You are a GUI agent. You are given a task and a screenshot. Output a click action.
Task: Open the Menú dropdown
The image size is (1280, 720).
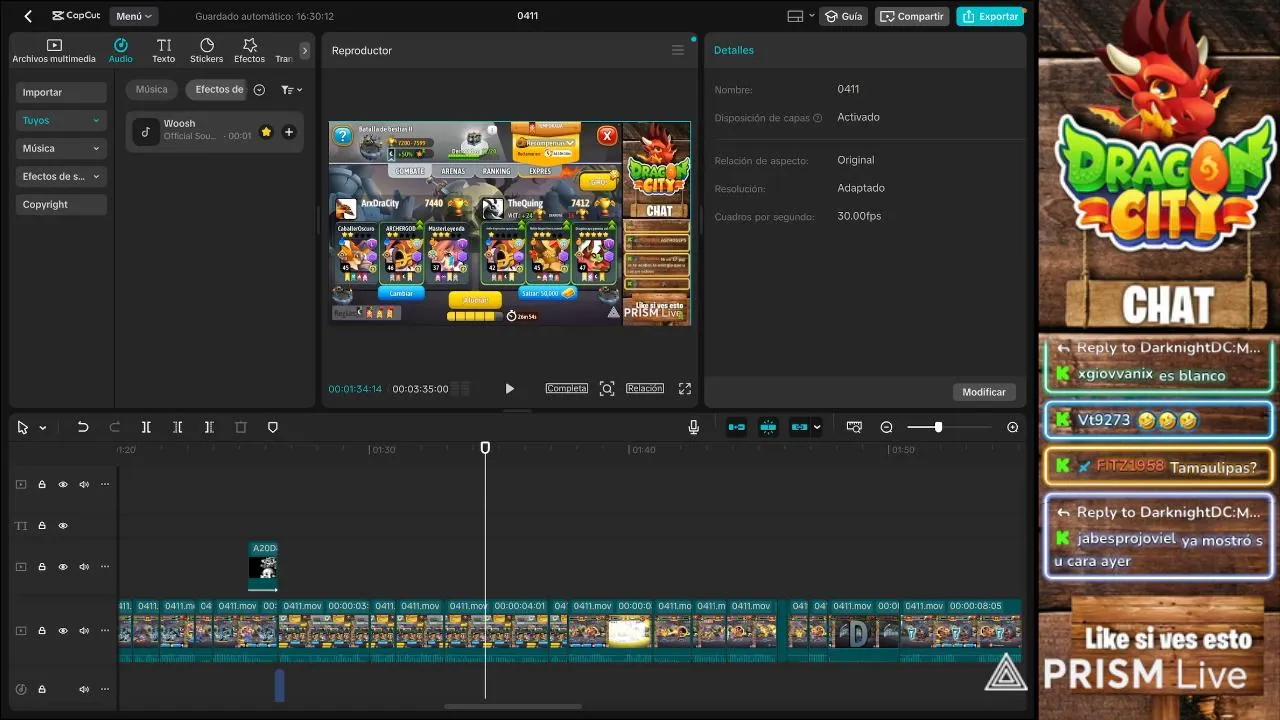[133, 16]
